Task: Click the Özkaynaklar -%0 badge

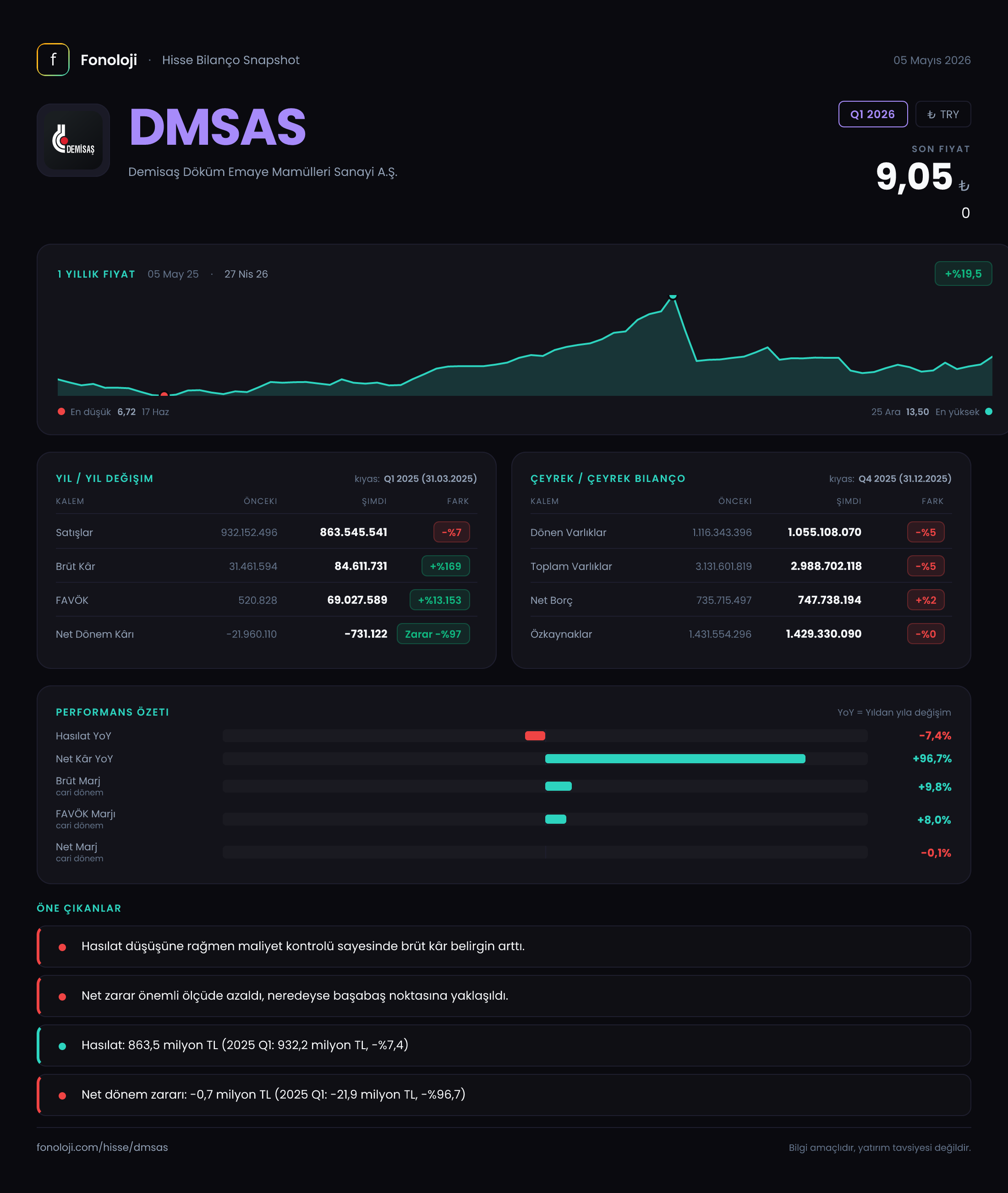Action: (x=926, y=634)
